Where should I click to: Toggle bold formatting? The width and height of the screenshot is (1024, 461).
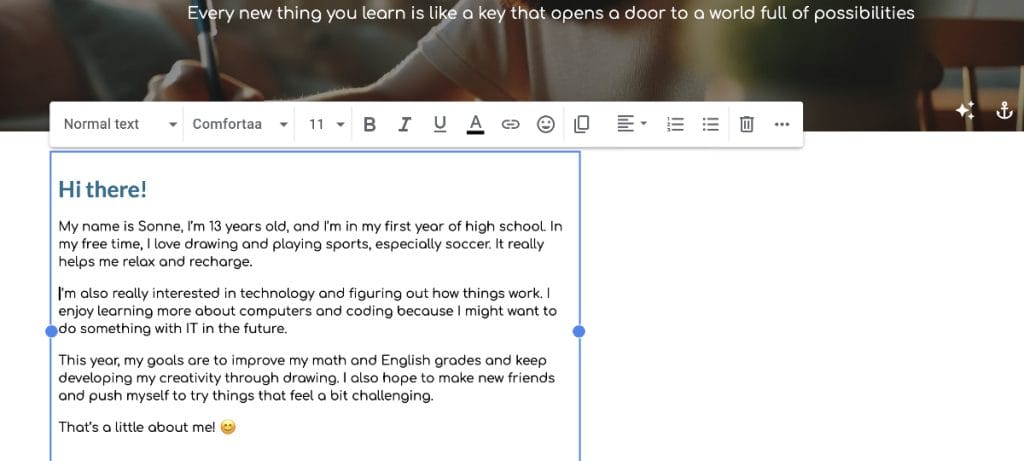pyautogui.click(x=370, y=124)
